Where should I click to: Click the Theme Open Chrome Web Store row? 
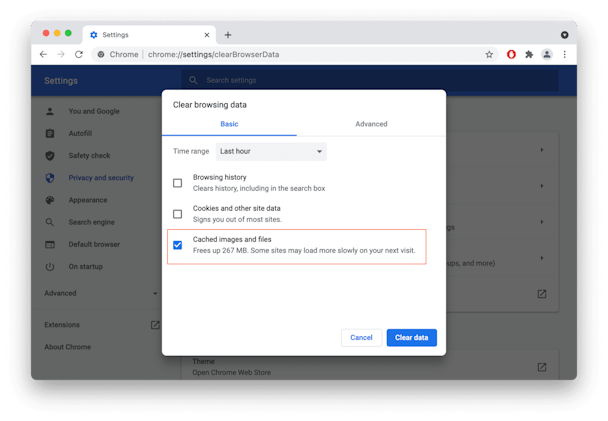370,366
